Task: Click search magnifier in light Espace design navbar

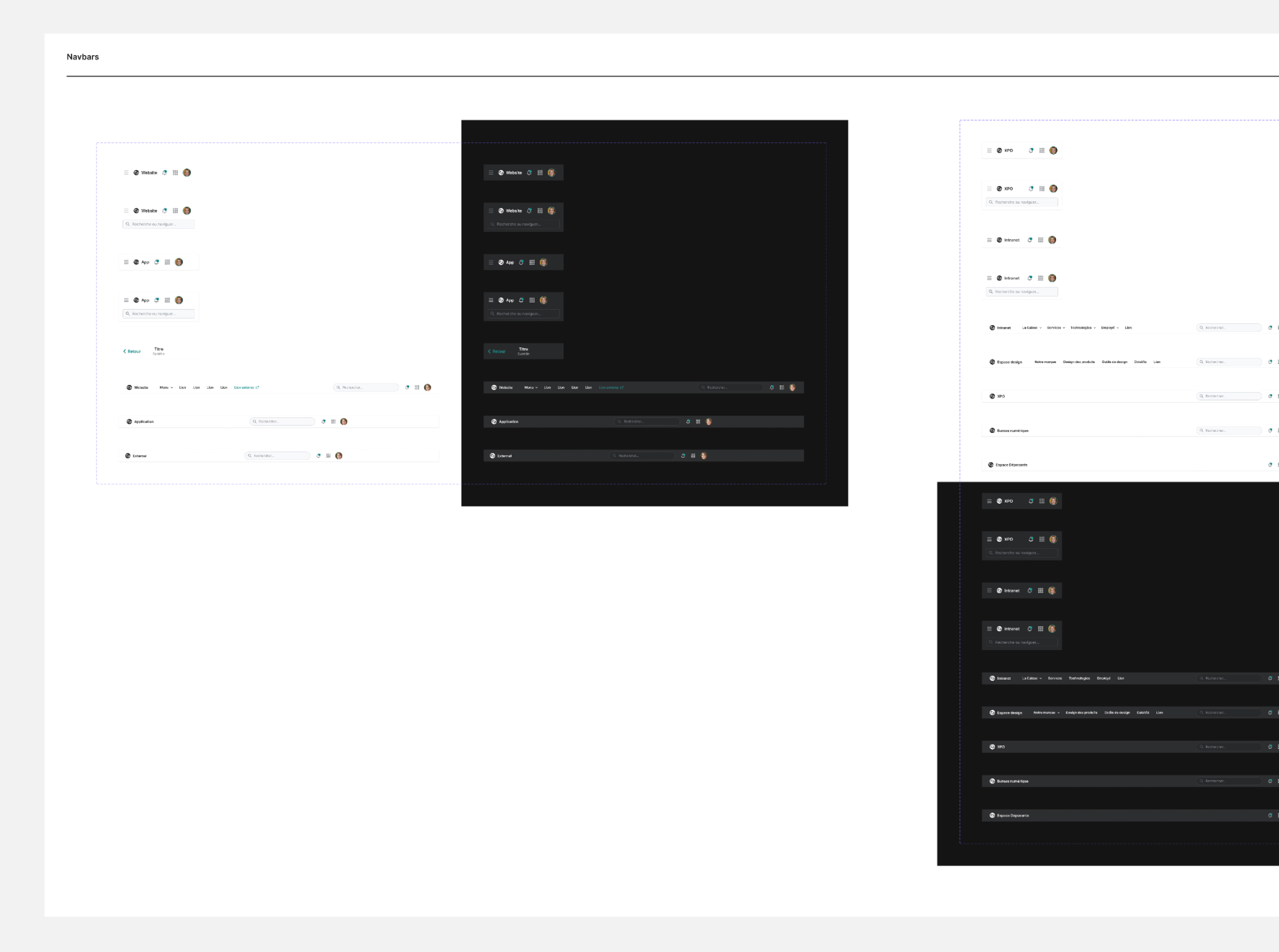Action: [1201, 362]
